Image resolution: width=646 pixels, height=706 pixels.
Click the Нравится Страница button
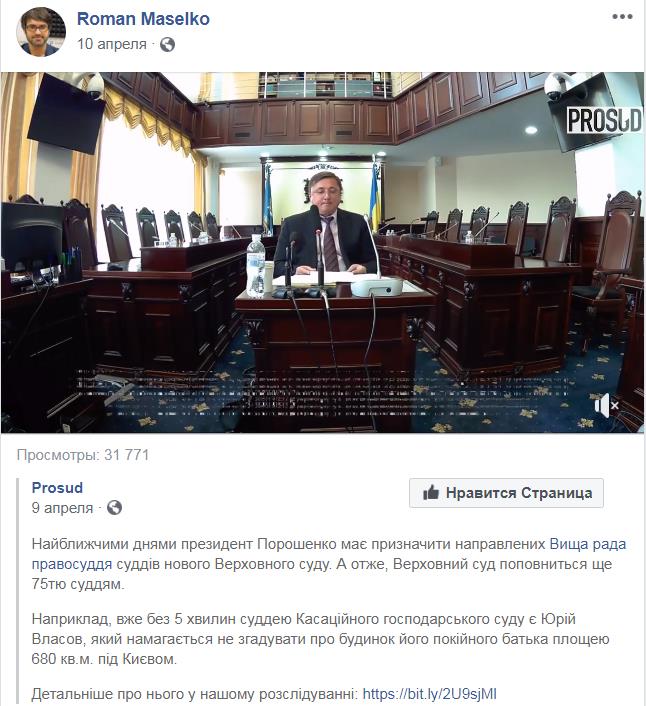506,493
